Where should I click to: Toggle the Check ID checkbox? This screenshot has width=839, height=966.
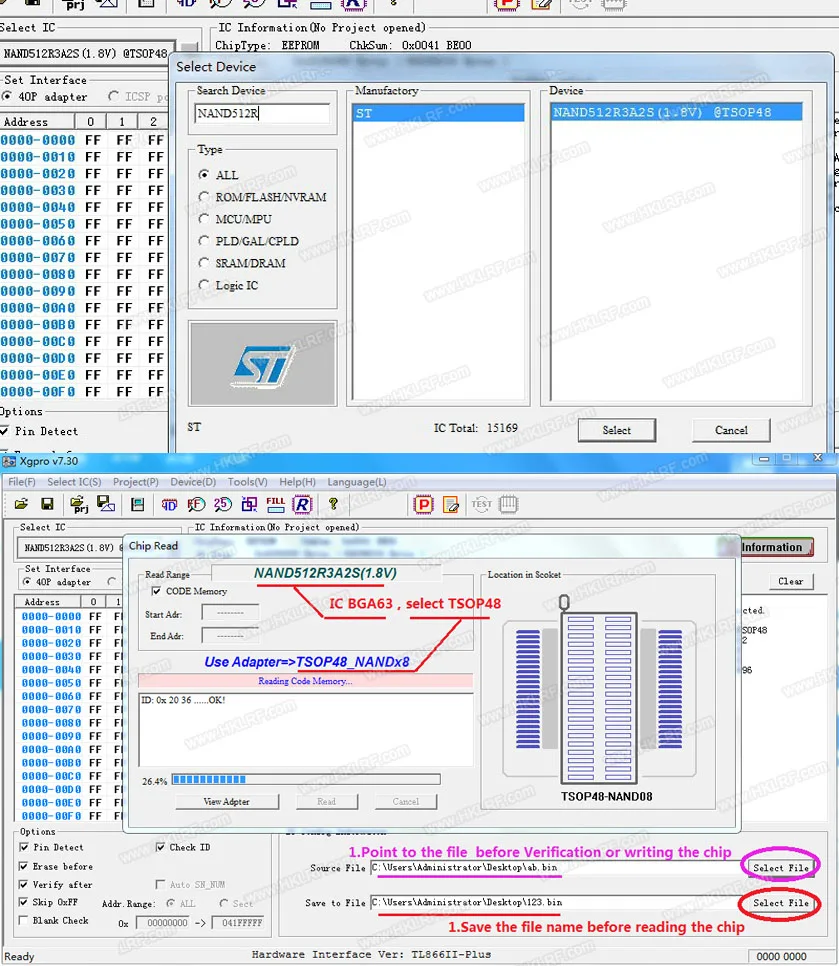(x=160, y=847)
